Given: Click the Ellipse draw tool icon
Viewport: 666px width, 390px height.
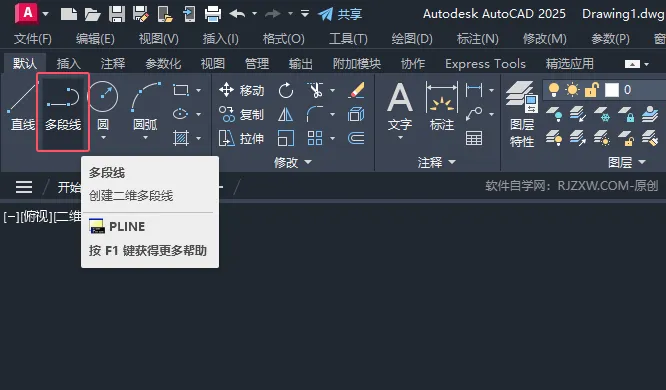Looking at the screenshot, I should (181, 114).
